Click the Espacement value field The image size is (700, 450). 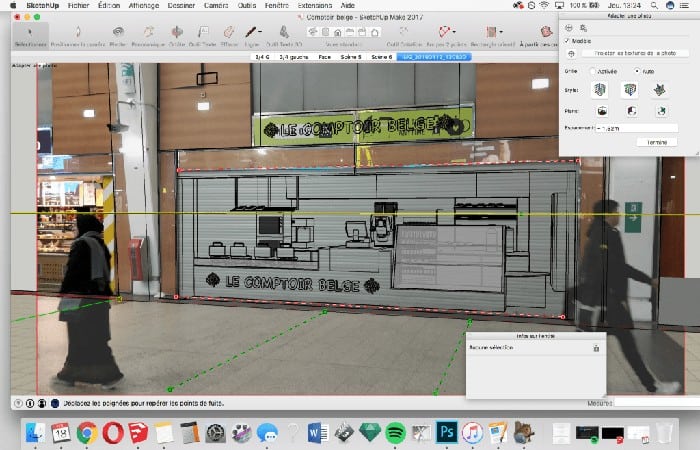click(x=636, y=128)
